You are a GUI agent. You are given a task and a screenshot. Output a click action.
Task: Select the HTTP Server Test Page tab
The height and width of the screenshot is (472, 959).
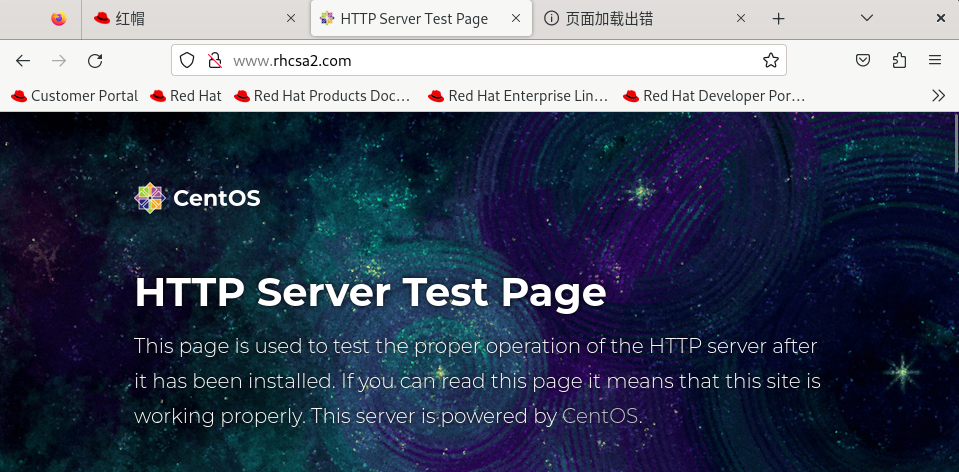point(421,19)
